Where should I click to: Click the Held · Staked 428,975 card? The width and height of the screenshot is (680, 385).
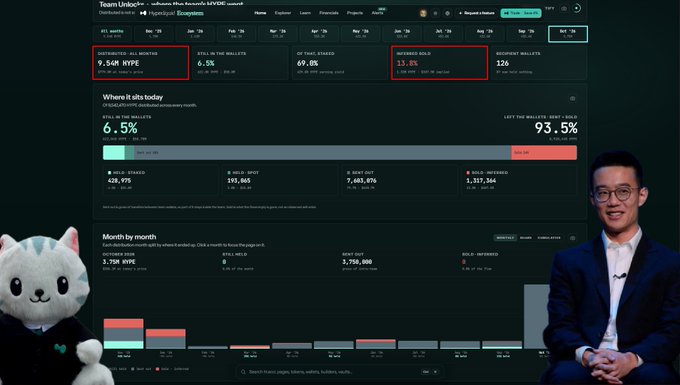[x=161, y=180]
